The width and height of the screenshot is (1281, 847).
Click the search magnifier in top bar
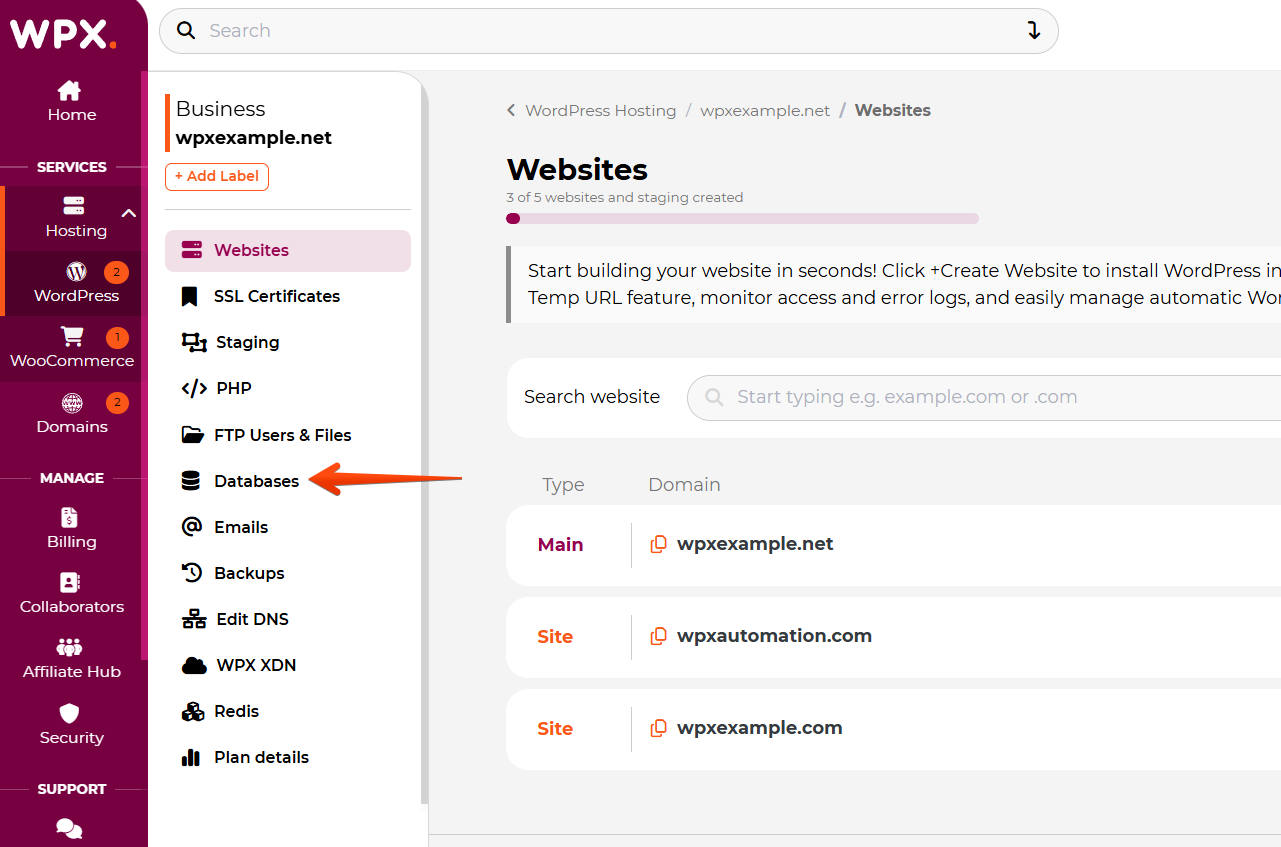coord(186,30)
